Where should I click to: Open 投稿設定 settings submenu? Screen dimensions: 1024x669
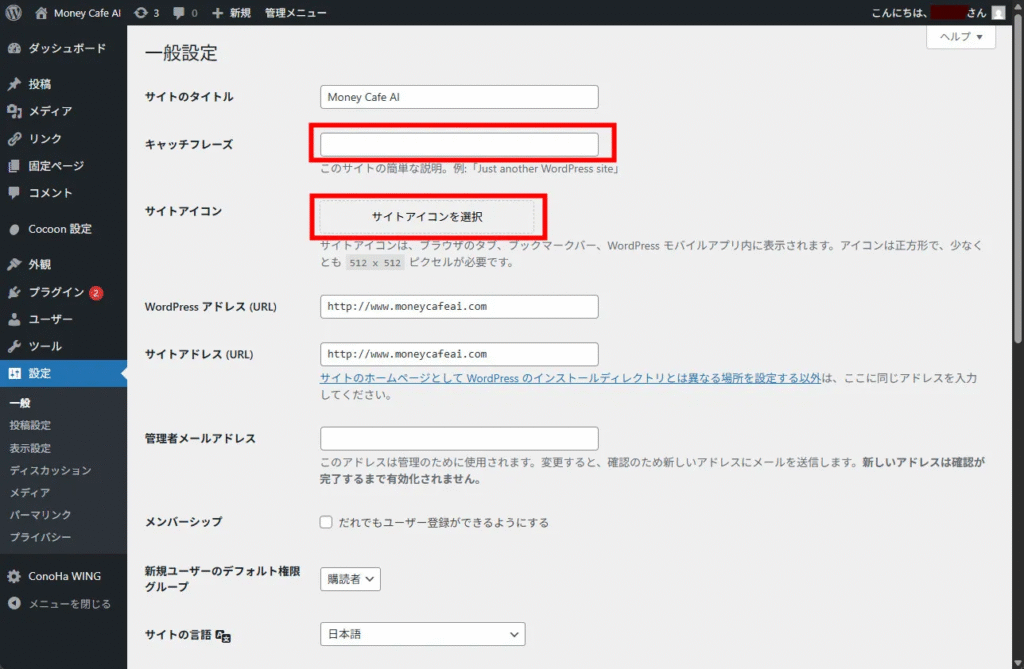(30, 425)
